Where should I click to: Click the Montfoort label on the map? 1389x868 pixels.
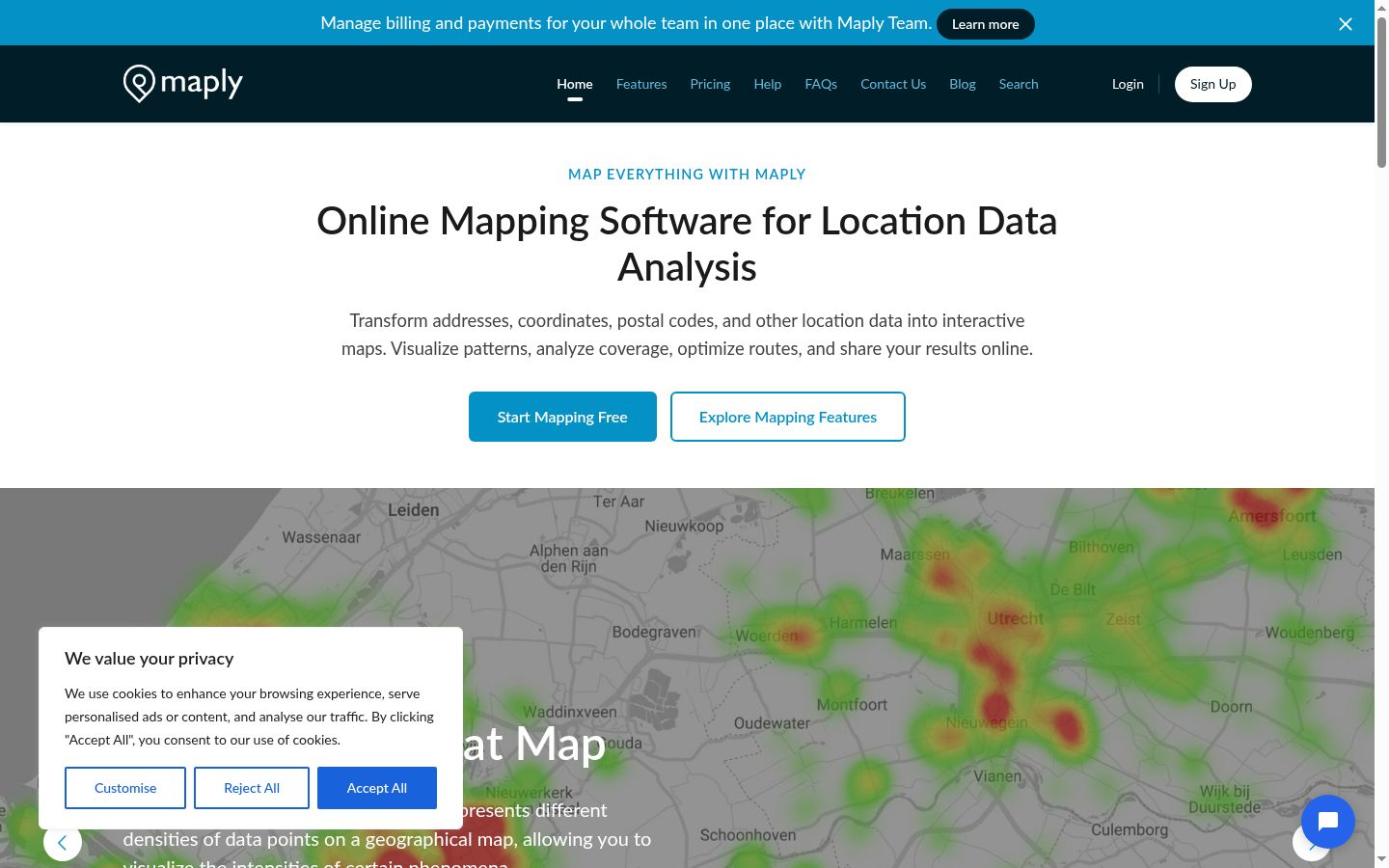click(x=852, y=705)
